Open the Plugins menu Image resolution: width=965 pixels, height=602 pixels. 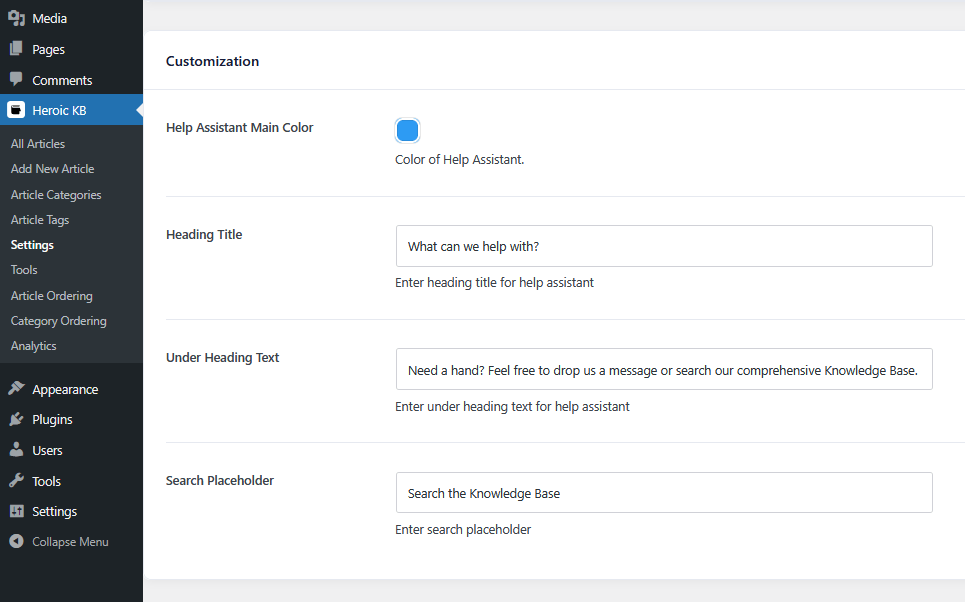coord(71,419)
